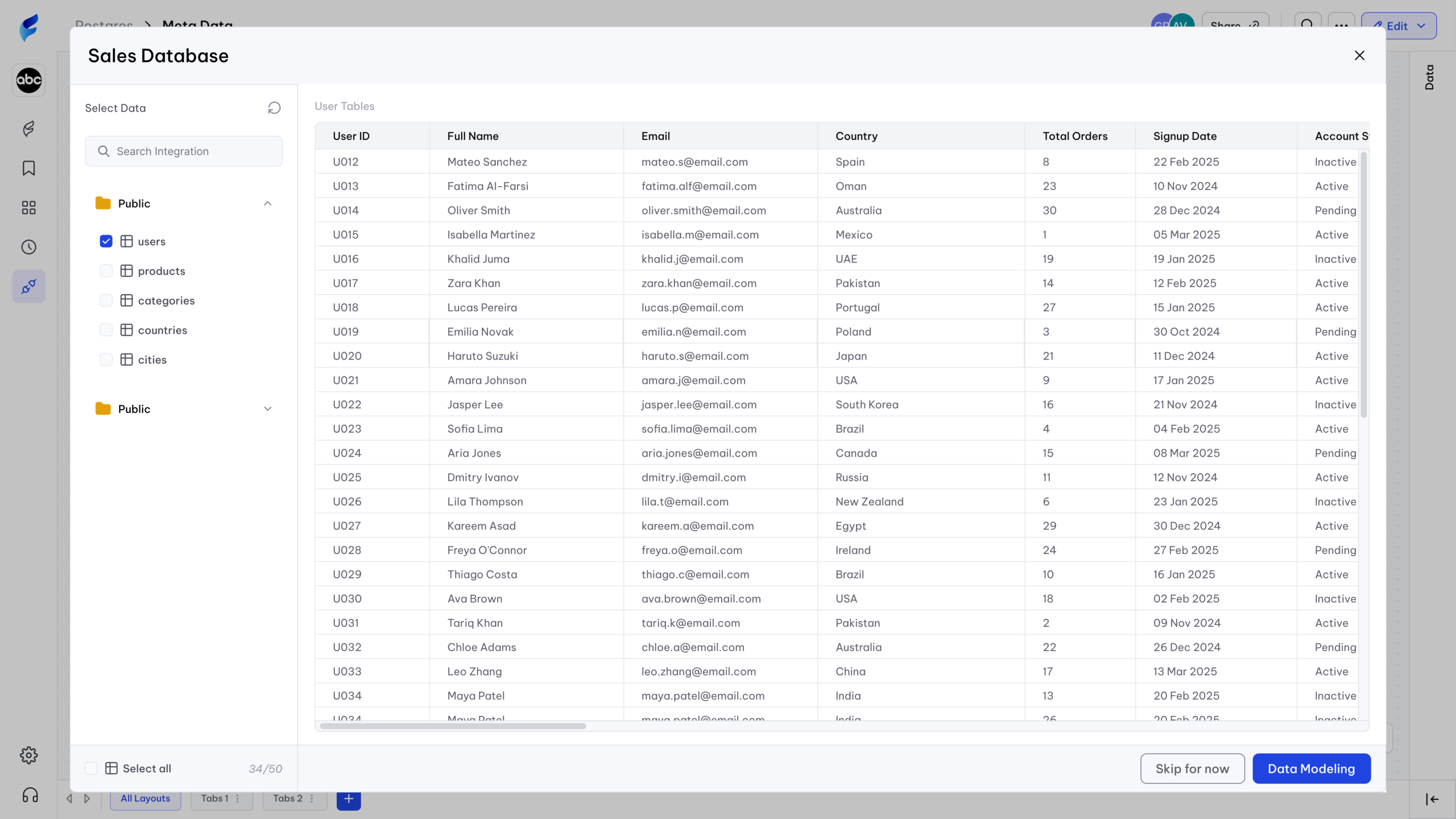Viewport: 1456px width, 819px height.
Task: Click the cell 'Mateo Sanchez'
Action: pyautogui.click(x=487, y=162)
